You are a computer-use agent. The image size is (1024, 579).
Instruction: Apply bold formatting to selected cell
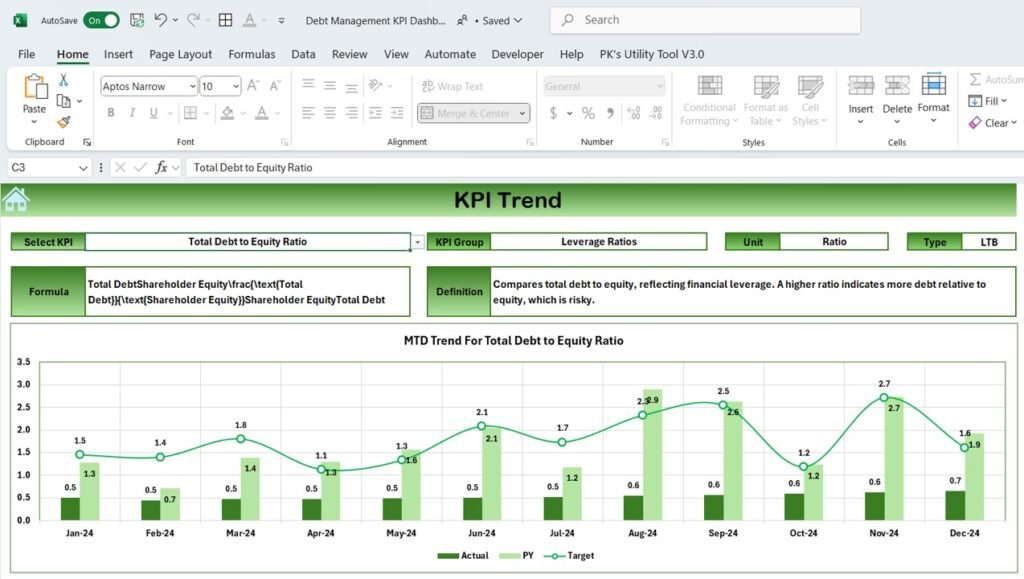tap(111, 112)
